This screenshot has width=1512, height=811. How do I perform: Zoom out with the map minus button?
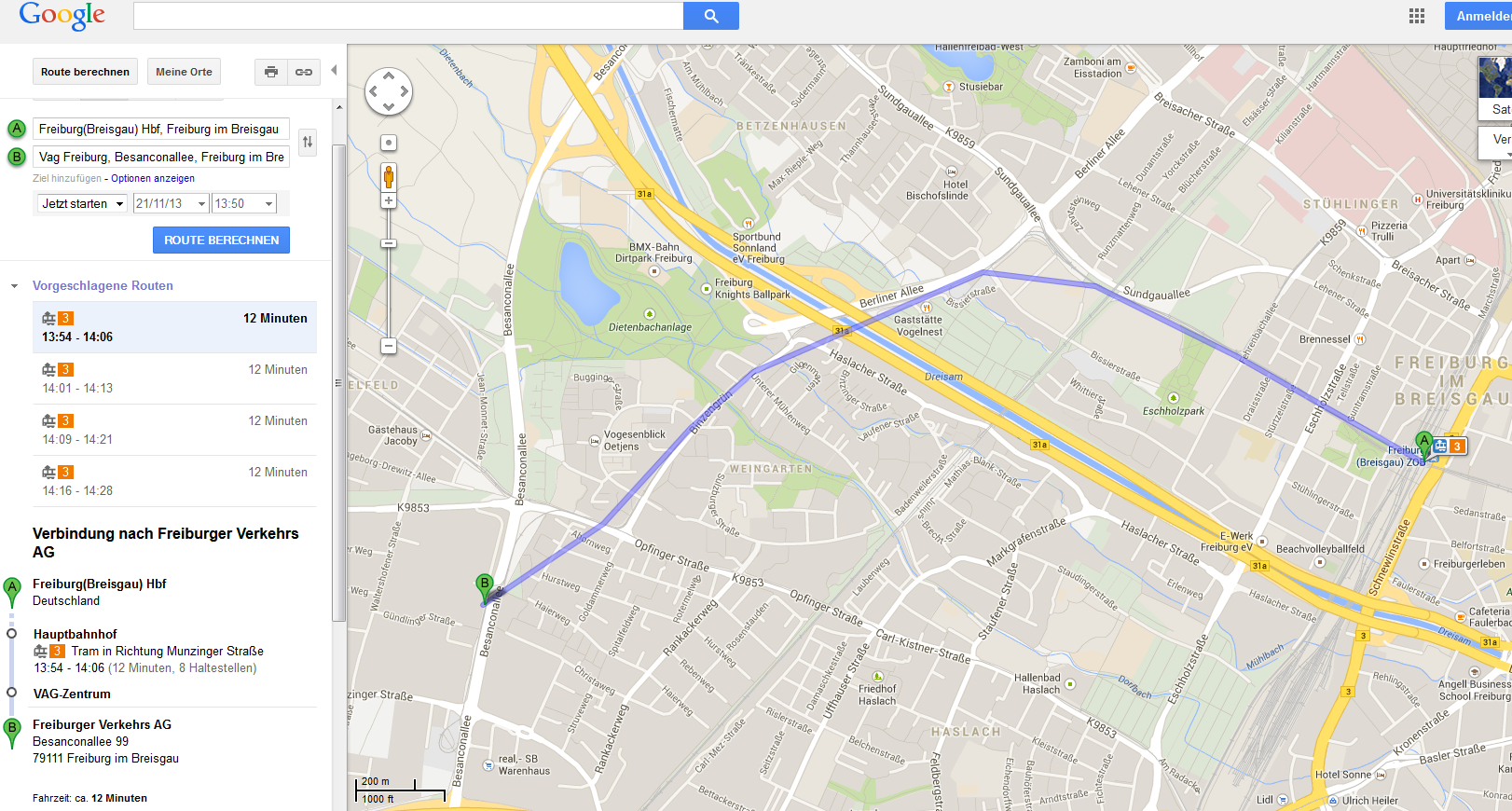click(389, 346)
